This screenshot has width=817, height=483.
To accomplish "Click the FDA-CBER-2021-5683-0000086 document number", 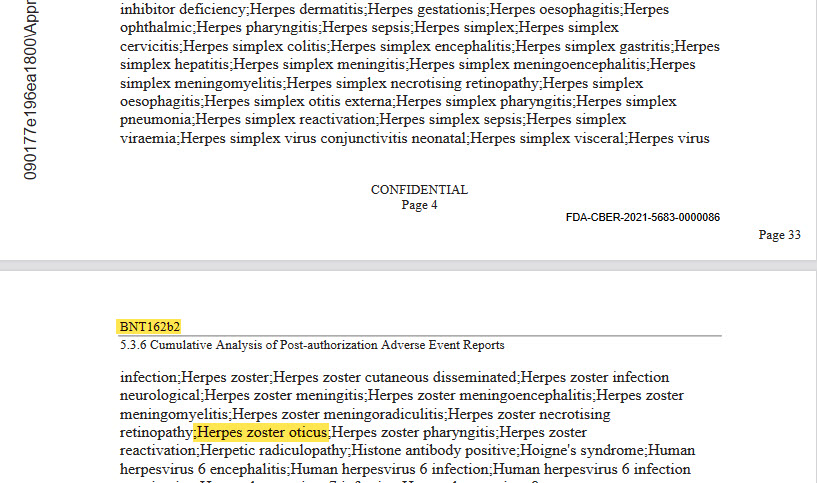I will (642, 217).
